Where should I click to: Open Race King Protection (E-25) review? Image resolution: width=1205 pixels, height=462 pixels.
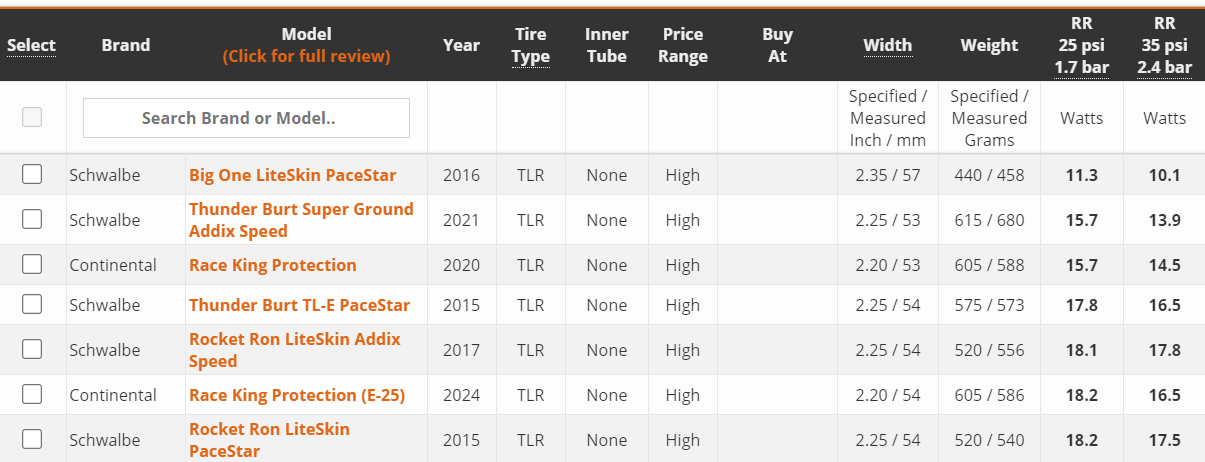click(x=297, y=395)
